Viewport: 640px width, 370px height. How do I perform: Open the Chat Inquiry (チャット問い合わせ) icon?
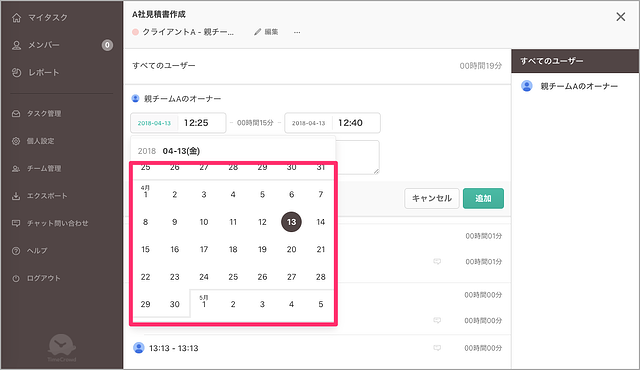[16, 223]
